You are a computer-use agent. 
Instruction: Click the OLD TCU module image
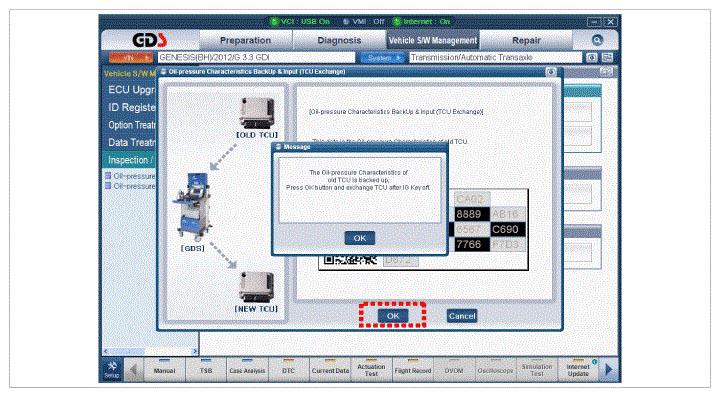257,112
